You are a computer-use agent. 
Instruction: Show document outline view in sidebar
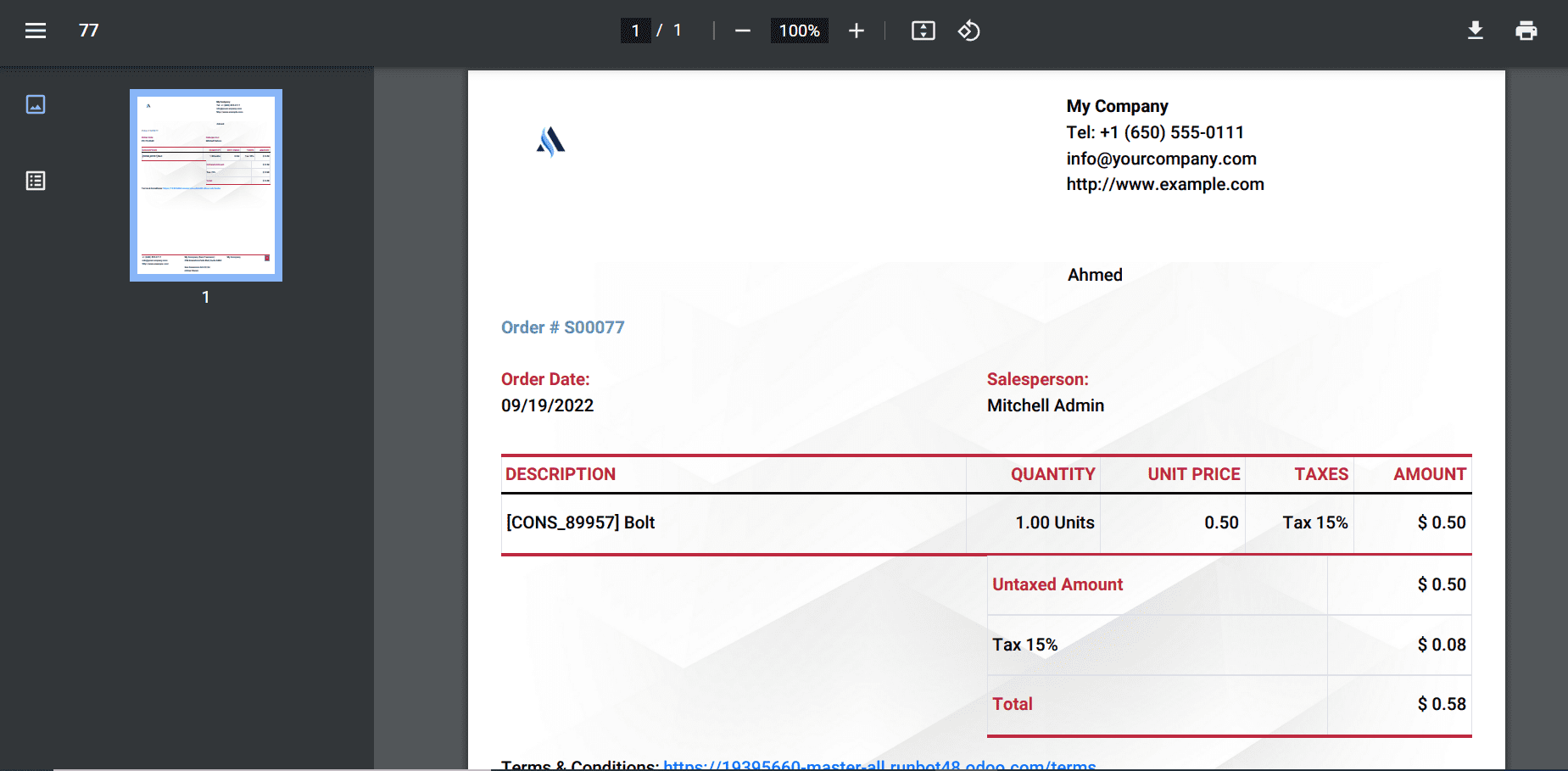(x=36, y=181)
